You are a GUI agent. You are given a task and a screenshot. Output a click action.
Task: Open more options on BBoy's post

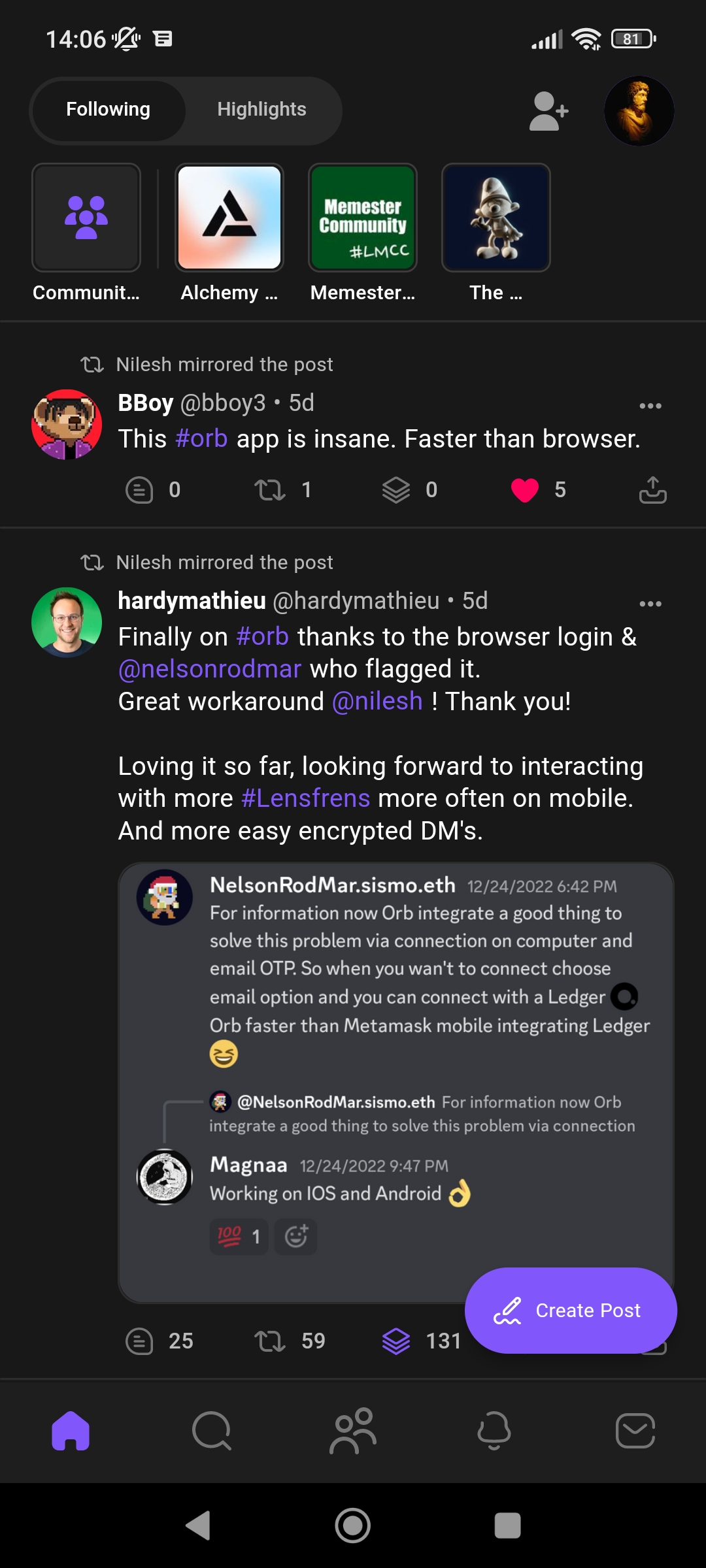coord(650,406)
